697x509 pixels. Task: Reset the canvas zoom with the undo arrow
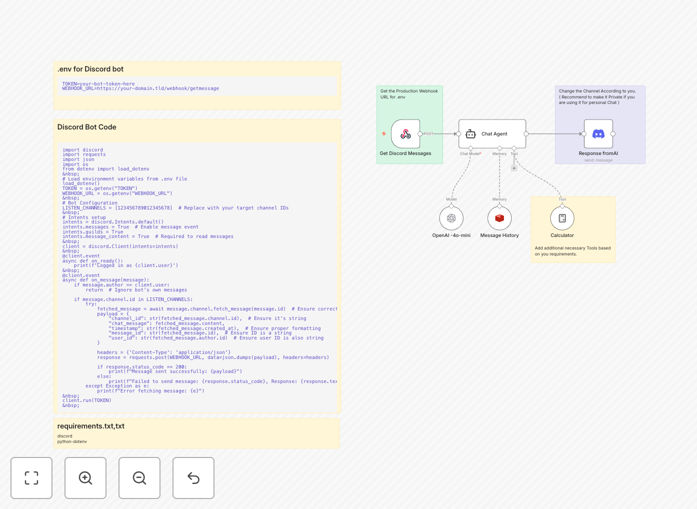(193, 478)
